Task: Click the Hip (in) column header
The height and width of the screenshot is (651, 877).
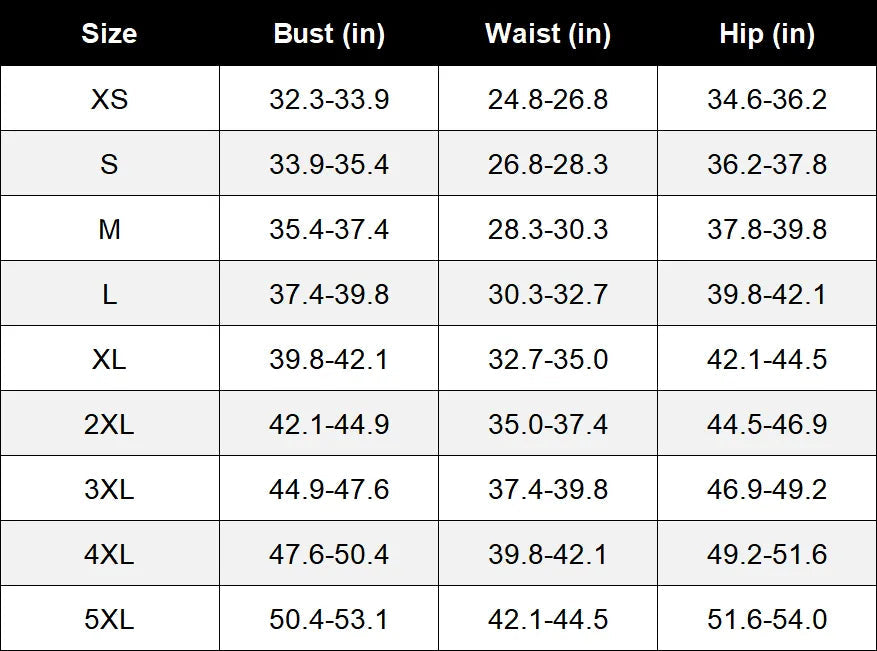Action: pos(767,34)
